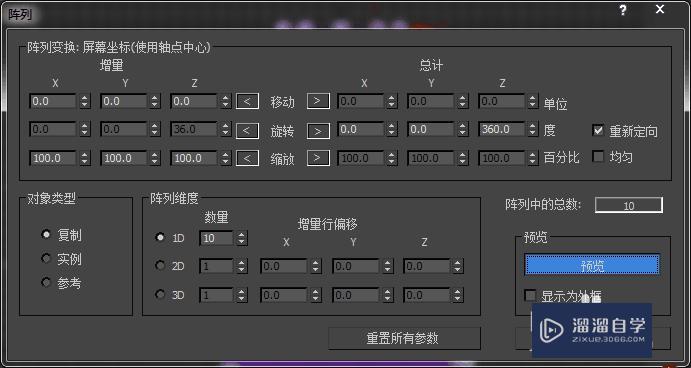Viewport: 691px width, 368px height.
Task: Enable the 重新定向 checkbox
Action: [x=598, y=130]
